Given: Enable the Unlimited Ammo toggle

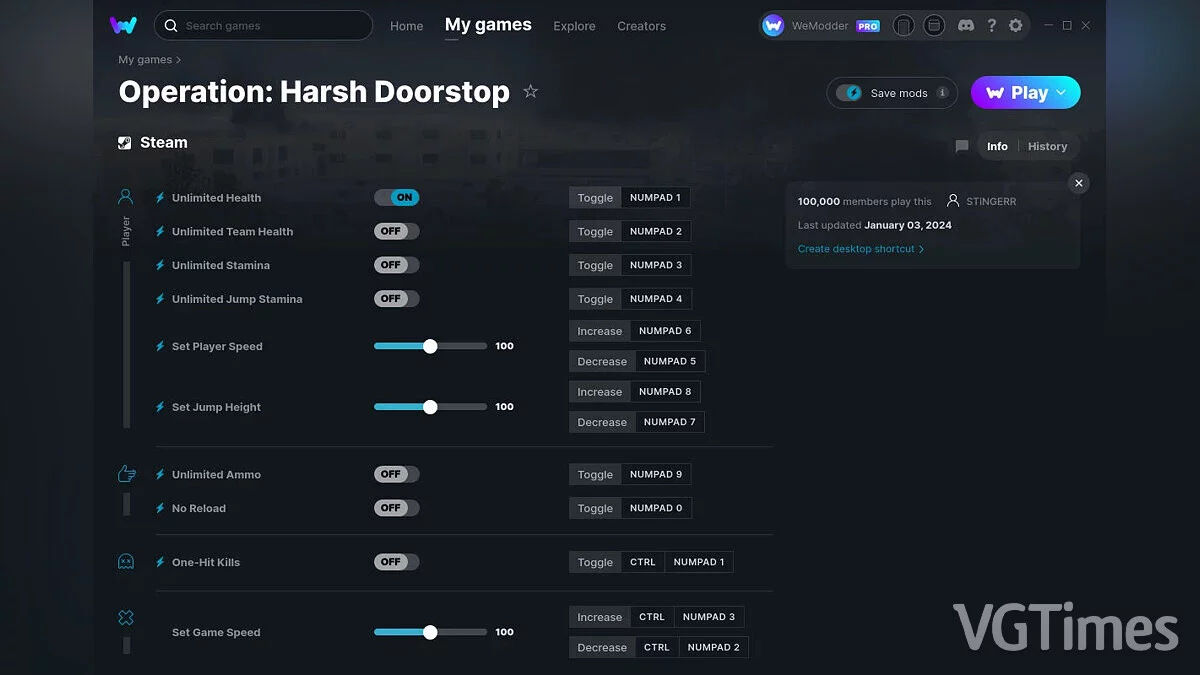Looking at the screenshot, I should coord(396,474).
